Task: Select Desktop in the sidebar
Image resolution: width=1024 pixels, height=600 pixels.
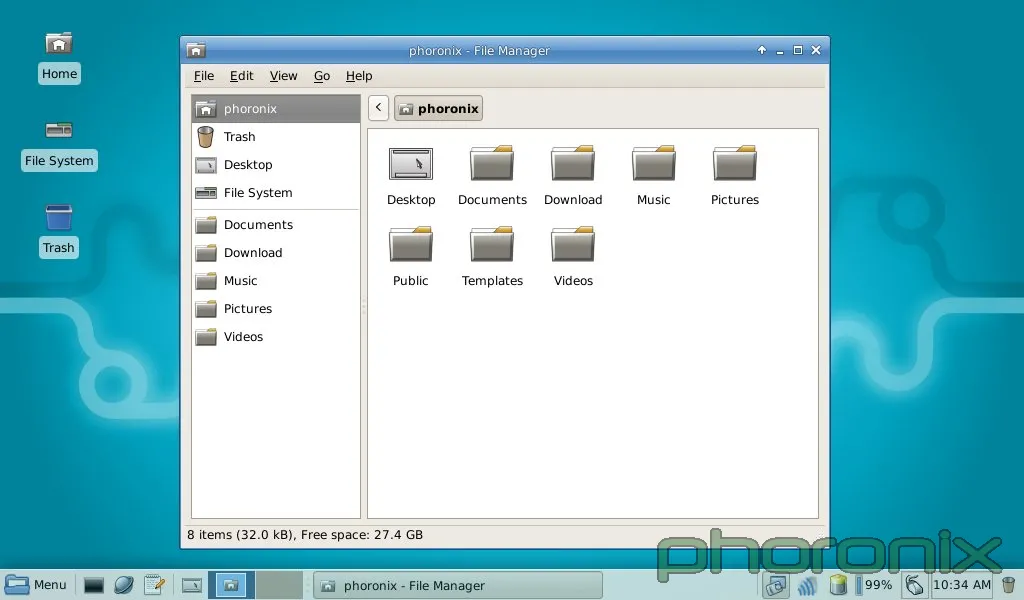Action: click(276, 165)
